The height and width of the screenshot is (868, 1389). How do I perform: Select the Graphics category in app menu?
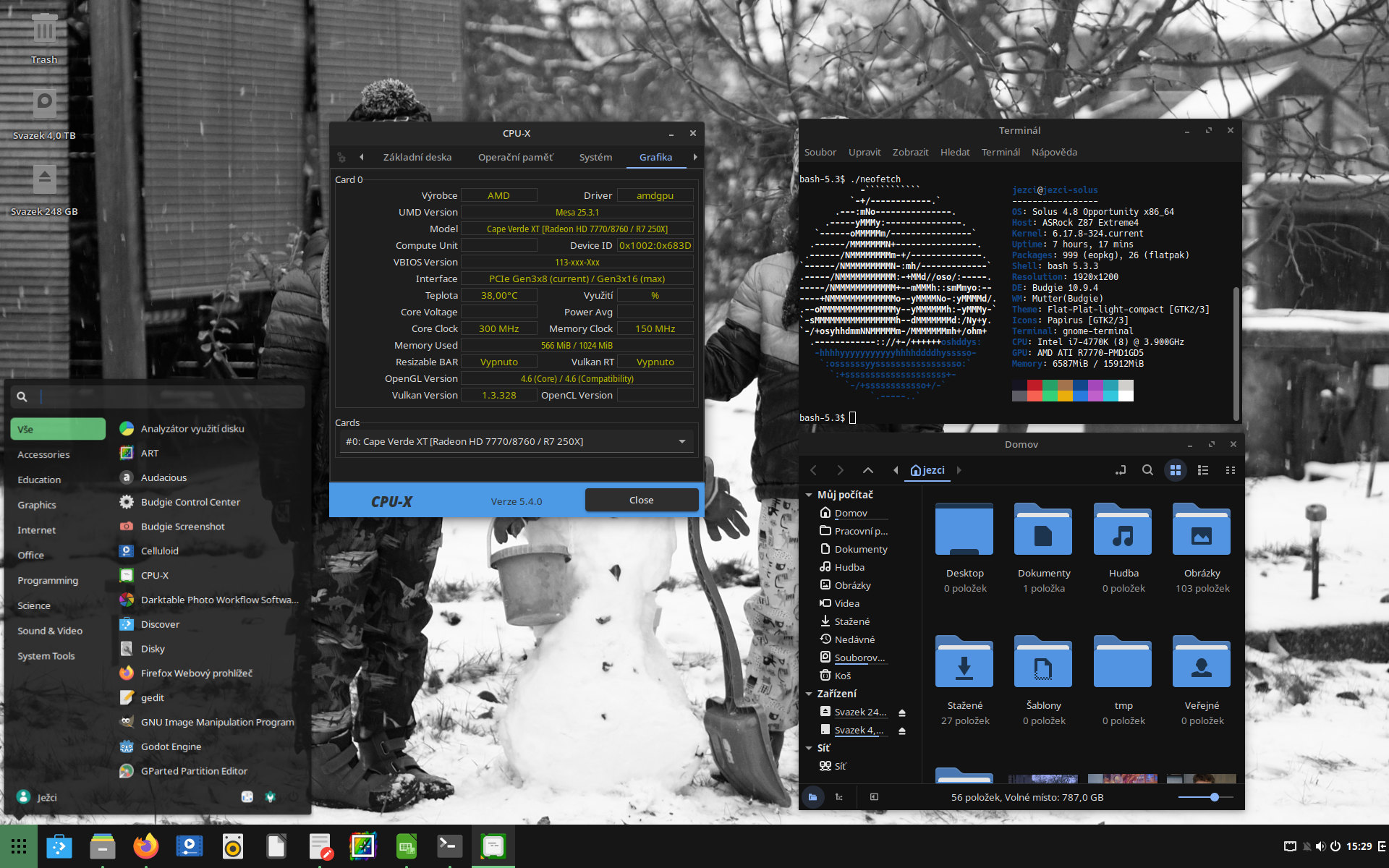pos(37,505)
